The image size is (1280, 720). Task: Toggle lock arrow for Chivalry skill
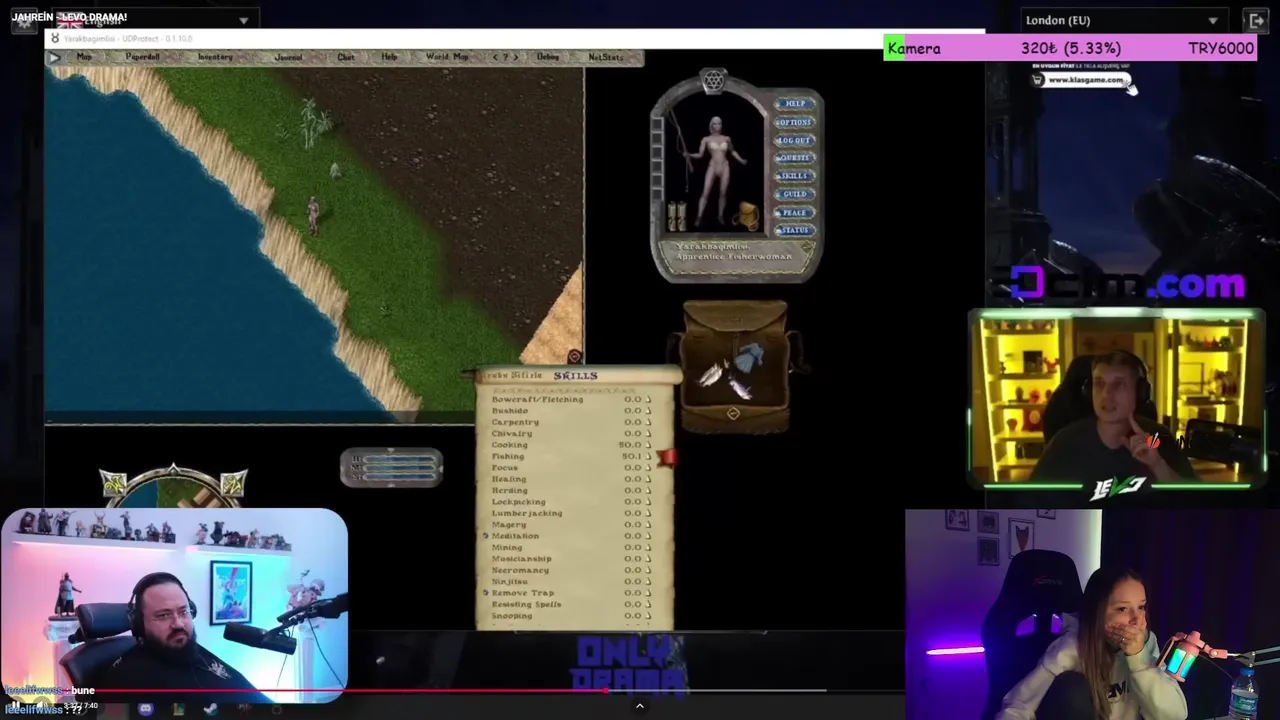(648, 434)
